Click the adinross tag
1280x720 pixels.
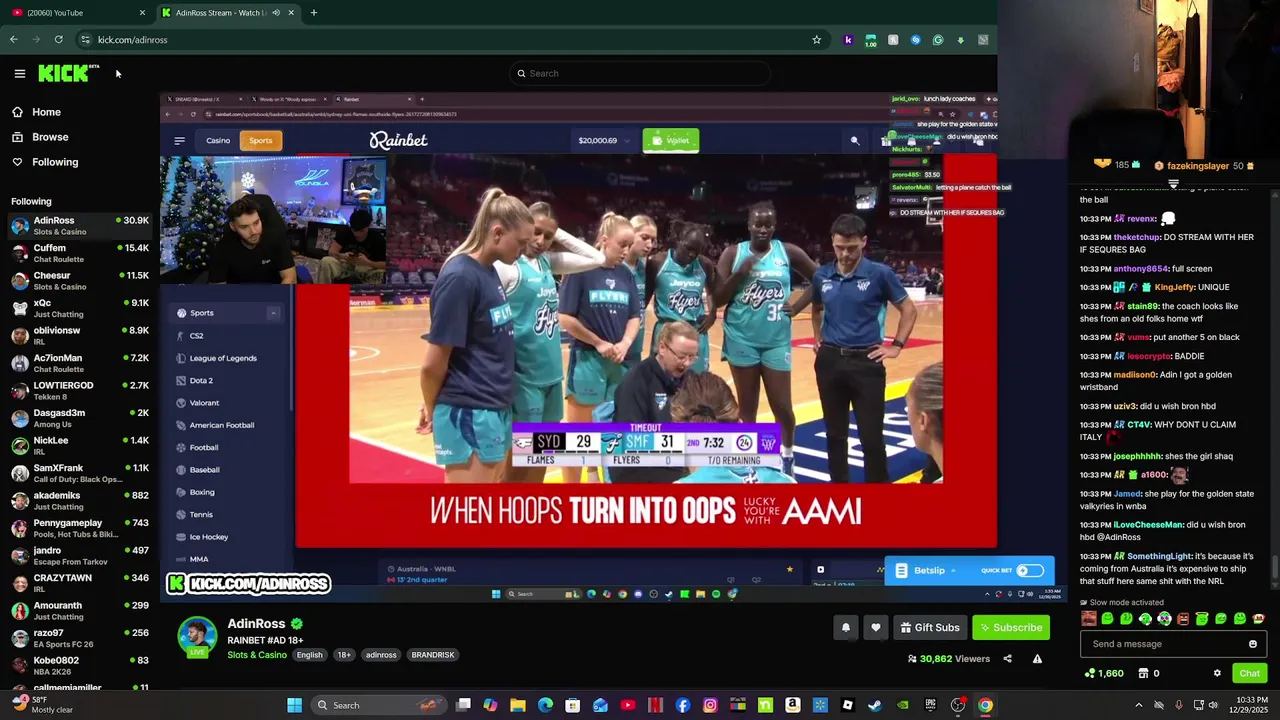pyautogui.click(x=381, y=655)
